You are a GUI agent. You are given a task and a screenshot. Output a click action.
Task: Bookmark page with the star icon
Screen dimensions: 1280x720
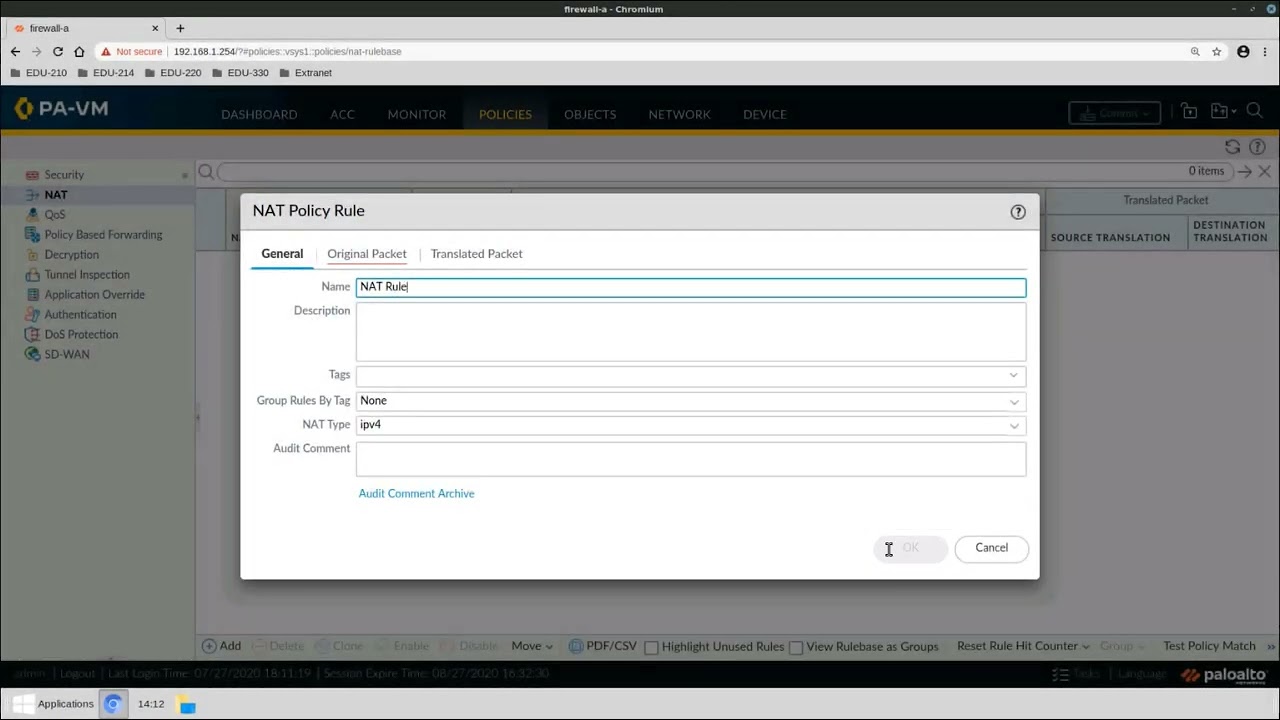click(1217, 51)
